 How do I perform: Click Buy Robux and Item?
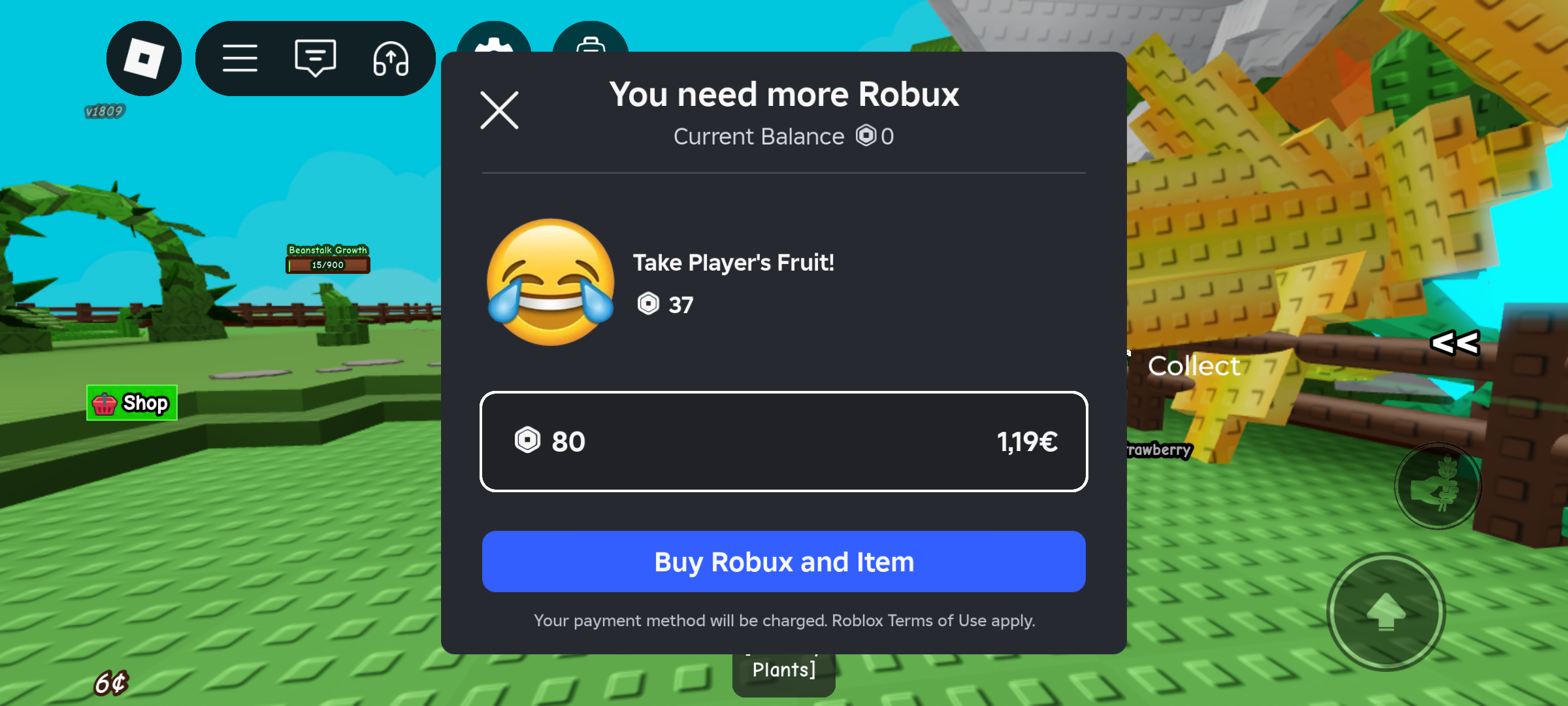784,562
